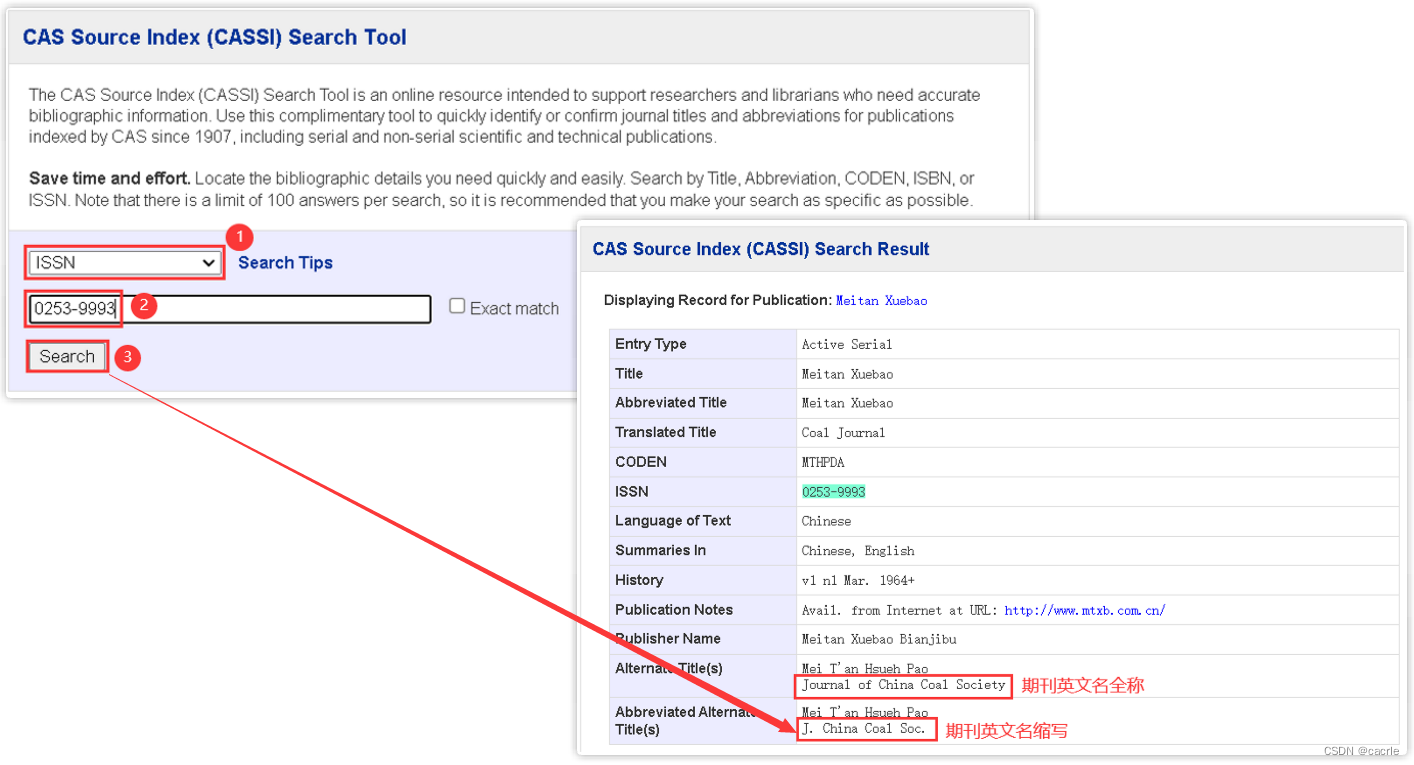Click the Search button
Image resolution: width=1414 pixels, height=765 pixels.
click(67, 357)
